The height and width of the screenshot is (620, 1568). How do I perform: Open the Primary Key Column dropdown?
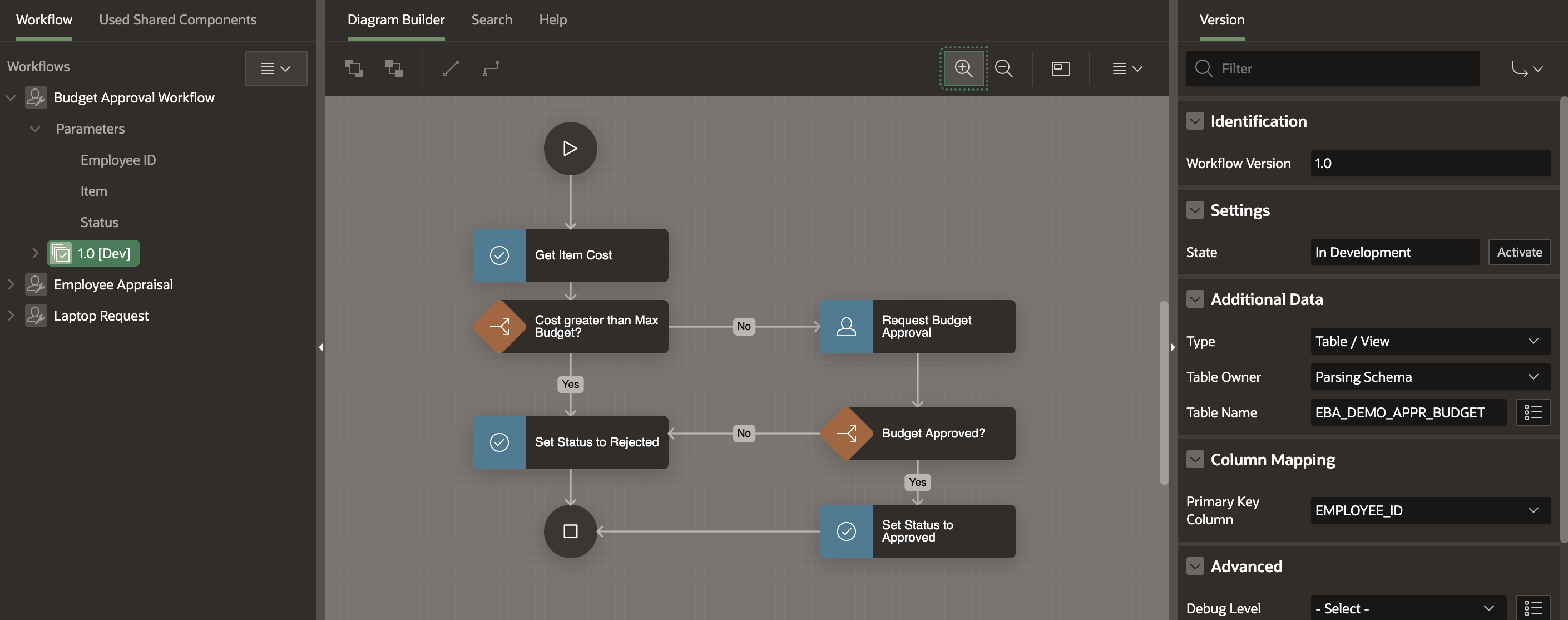click(x=1430, y=510)
